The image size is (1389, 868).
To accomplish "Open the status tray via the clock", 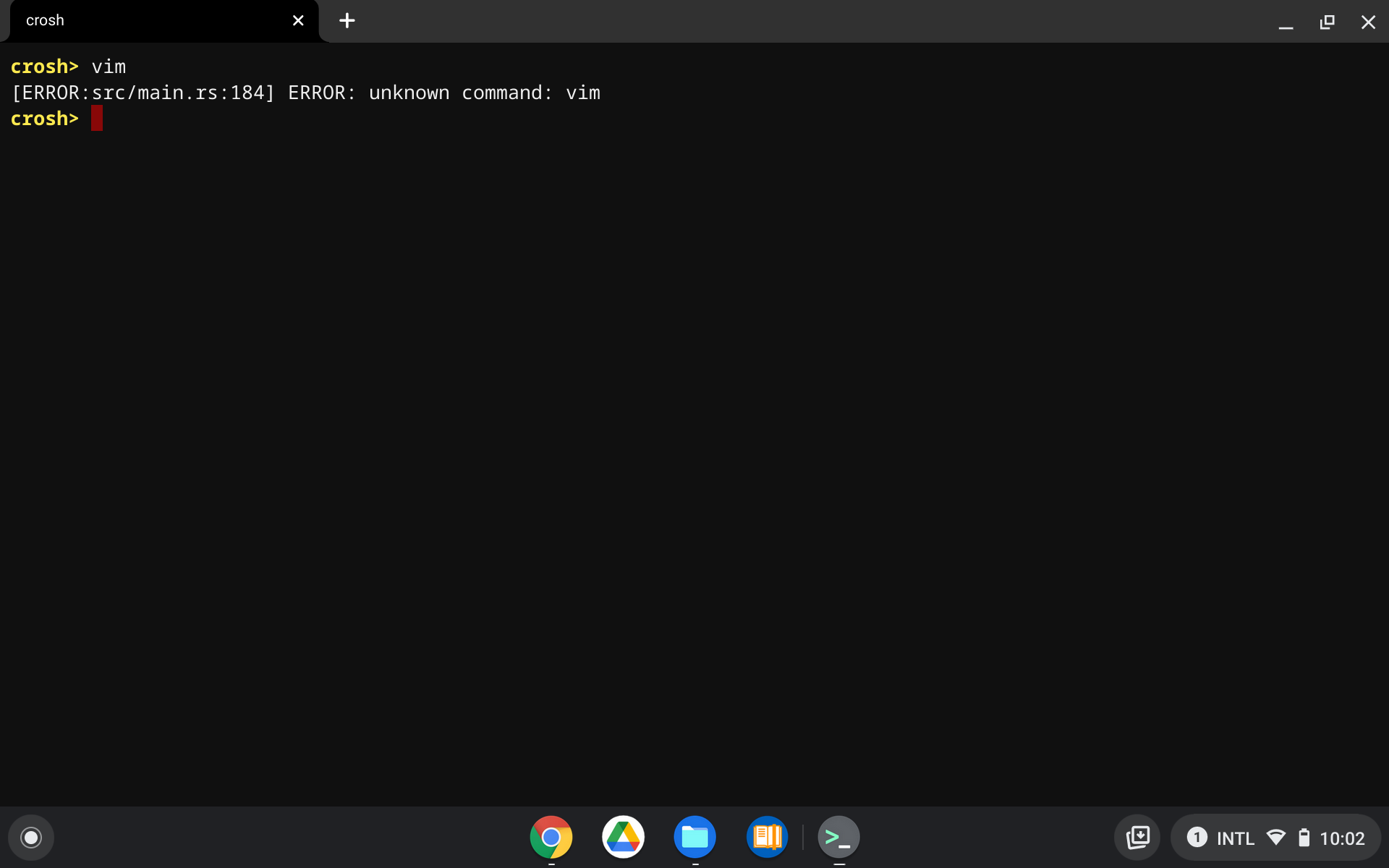I will click(x=1342, y=838).
